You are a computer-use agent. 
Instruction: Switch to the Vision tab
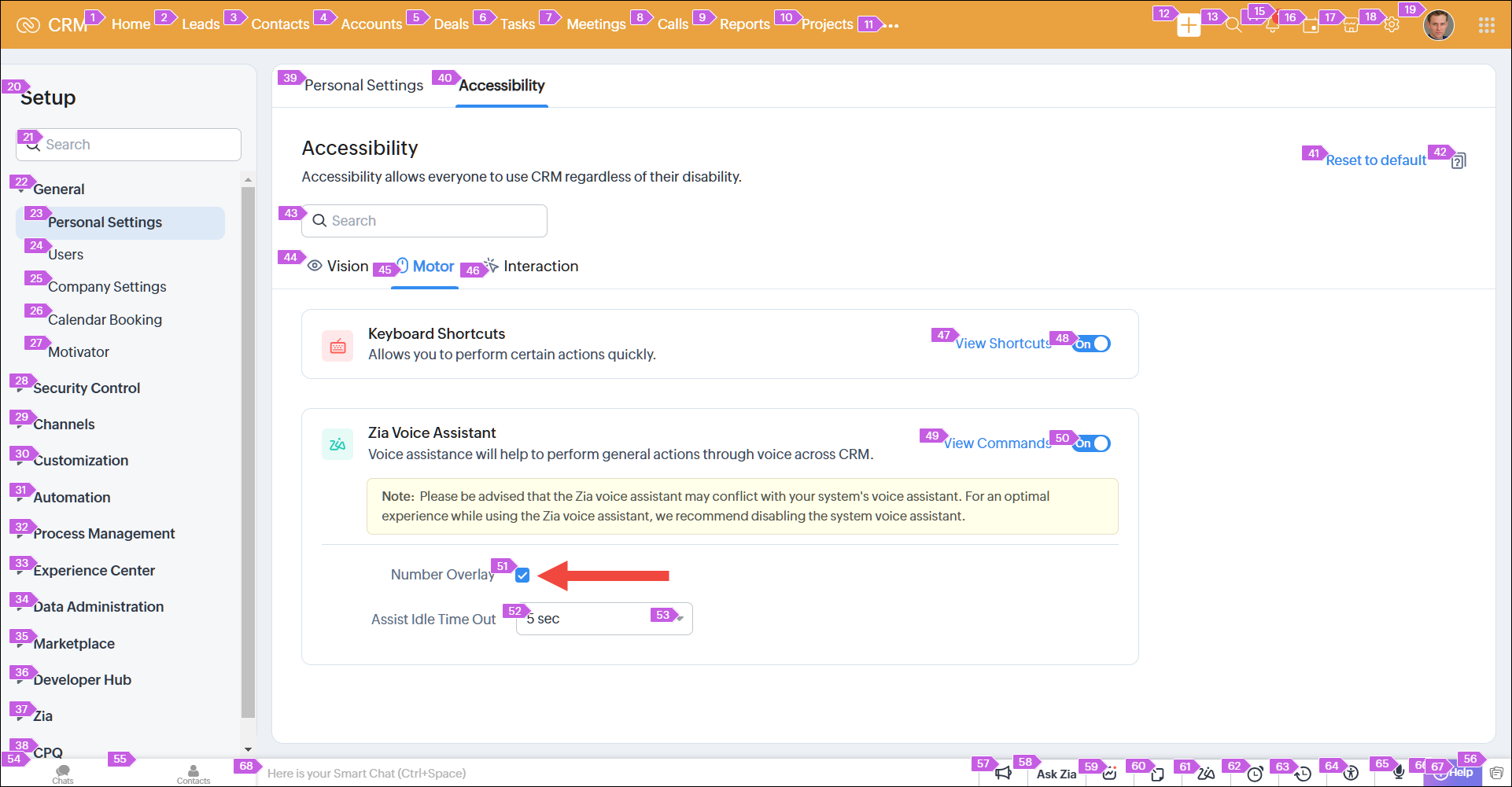(338, 267)
